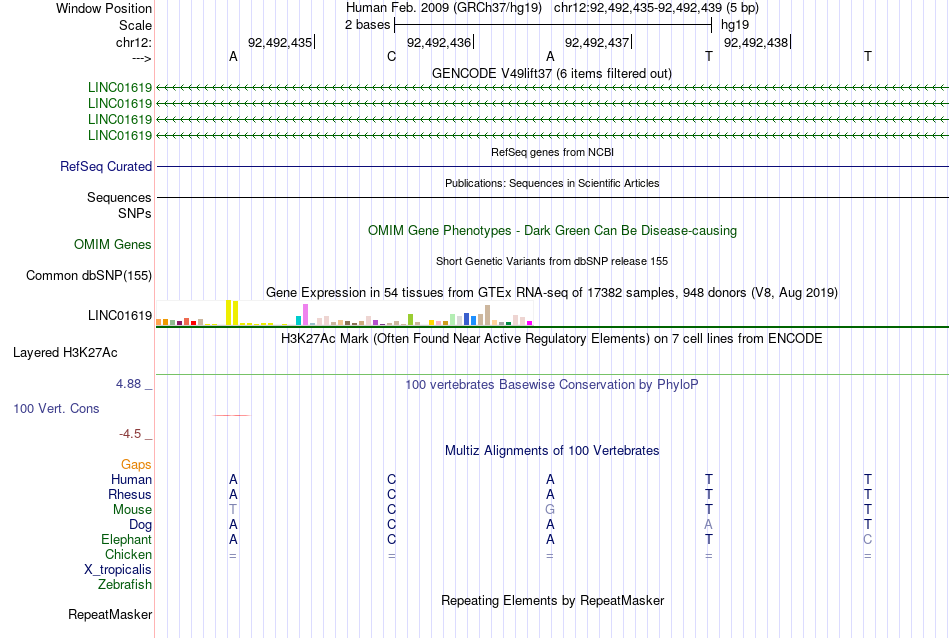Click the Window Position label
Image resolution: width=950 pixels, height=638 pixels.
click(x=104, y=8)
